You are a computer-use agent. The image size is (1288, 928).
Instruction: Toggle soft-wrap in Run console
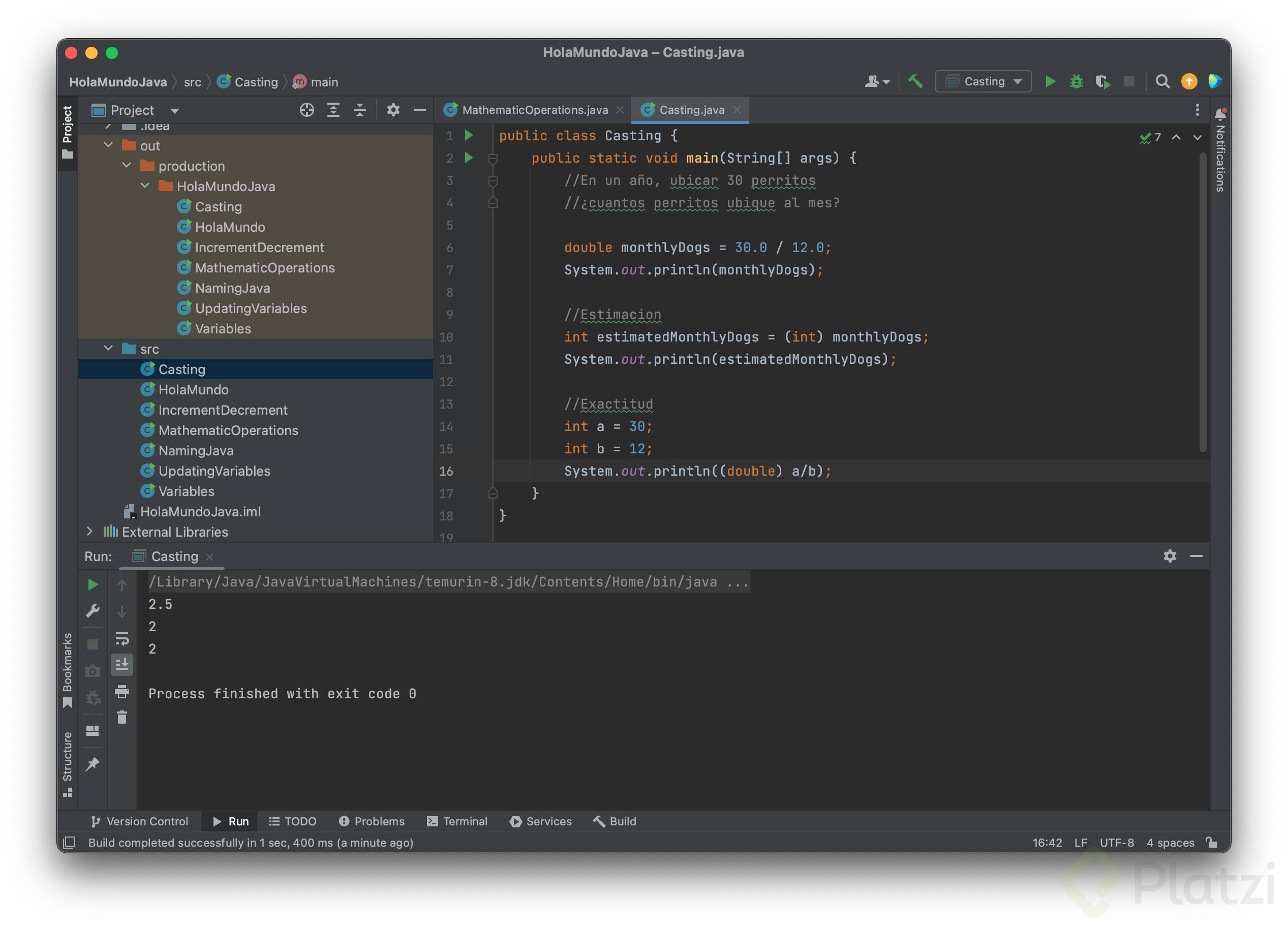tap(121, 638)
